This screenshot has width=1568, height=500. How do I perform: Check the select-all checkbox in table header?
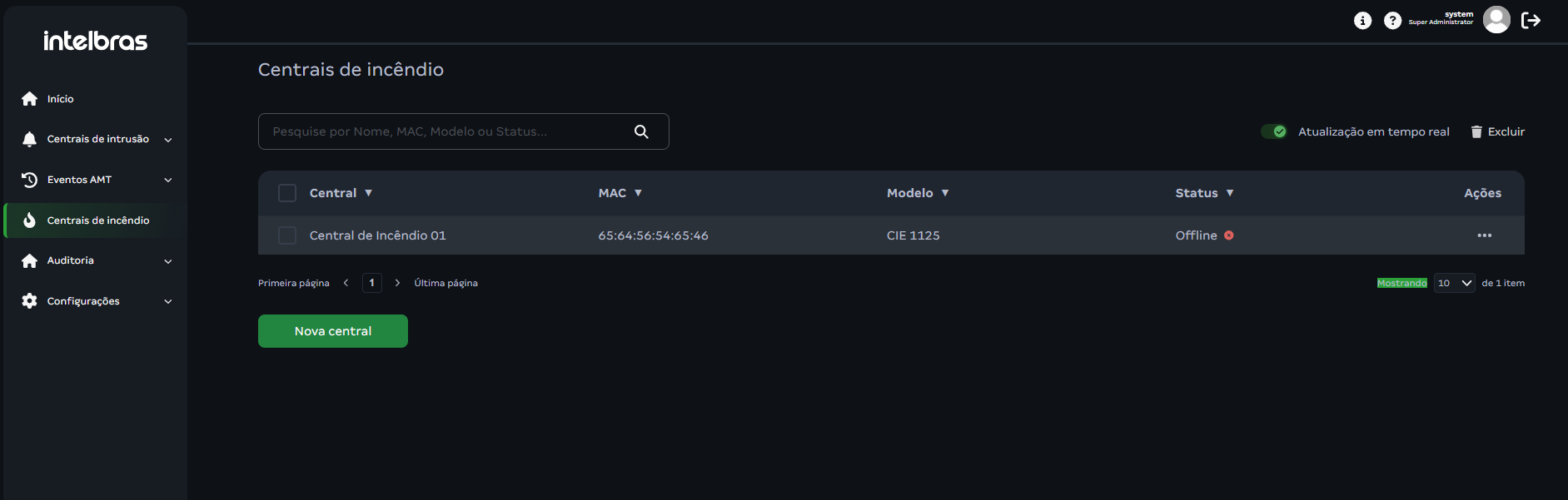tap(287, 193)
